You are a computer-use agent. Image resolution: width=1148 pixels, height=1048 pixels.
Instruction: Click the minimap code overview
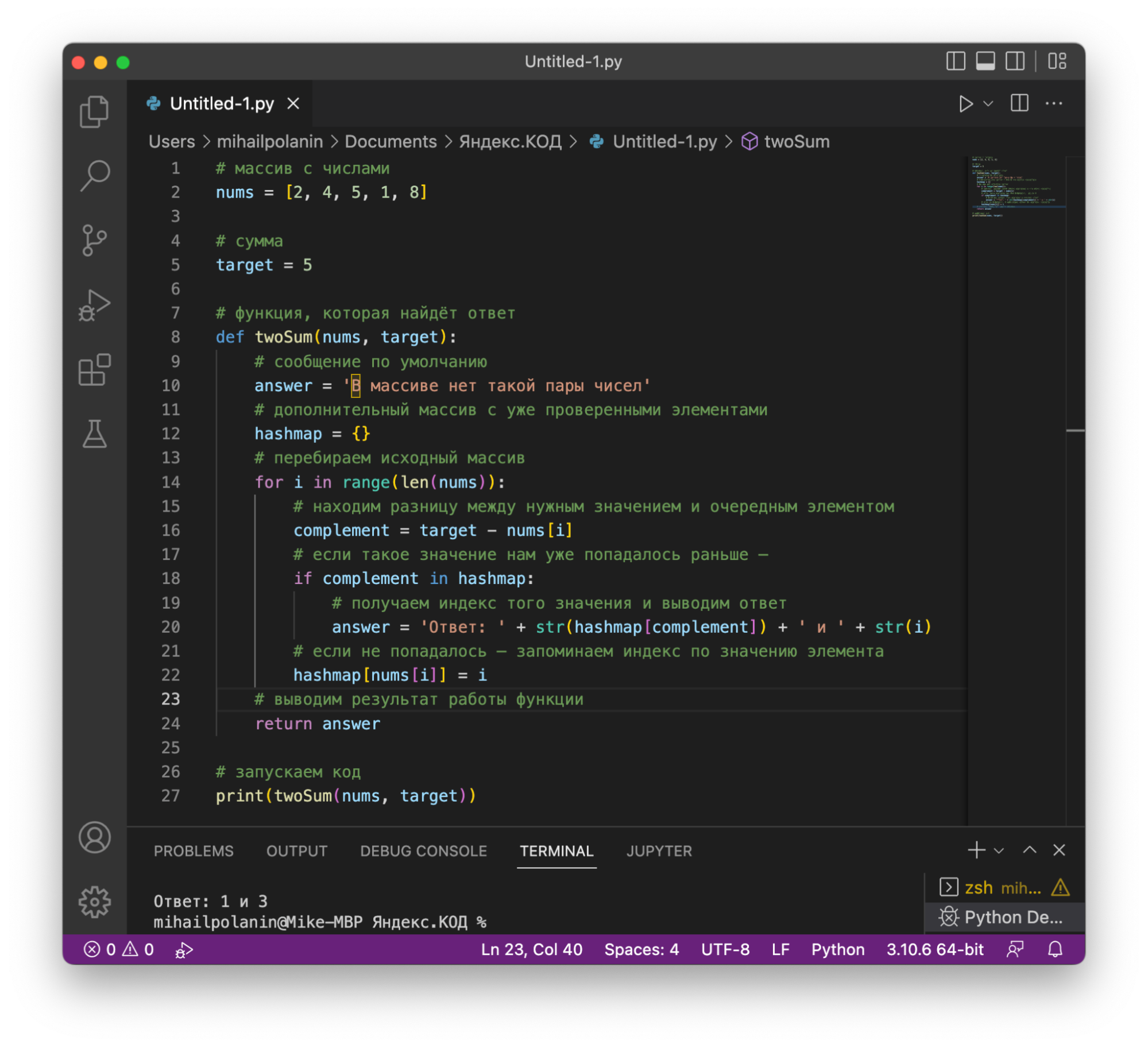tap(1016, 188)
